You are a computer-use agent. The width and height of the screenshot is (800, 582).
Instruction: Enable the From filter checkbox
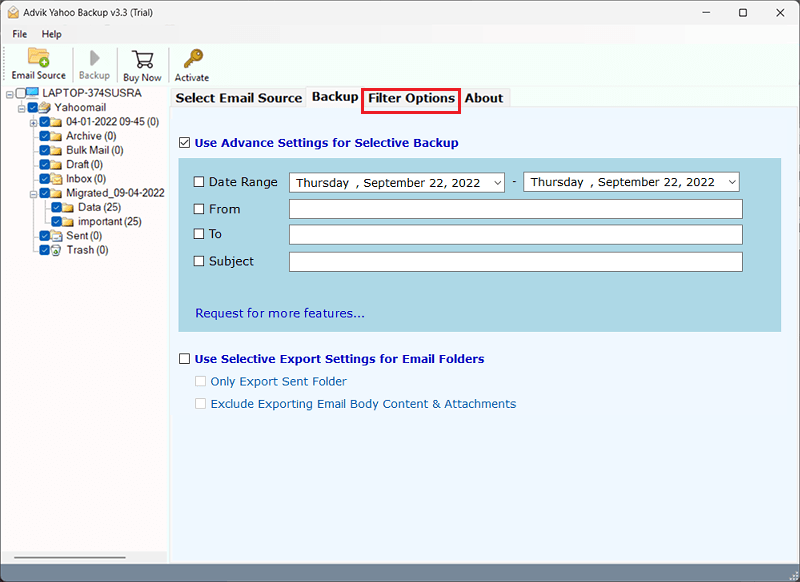pos(199,209)
